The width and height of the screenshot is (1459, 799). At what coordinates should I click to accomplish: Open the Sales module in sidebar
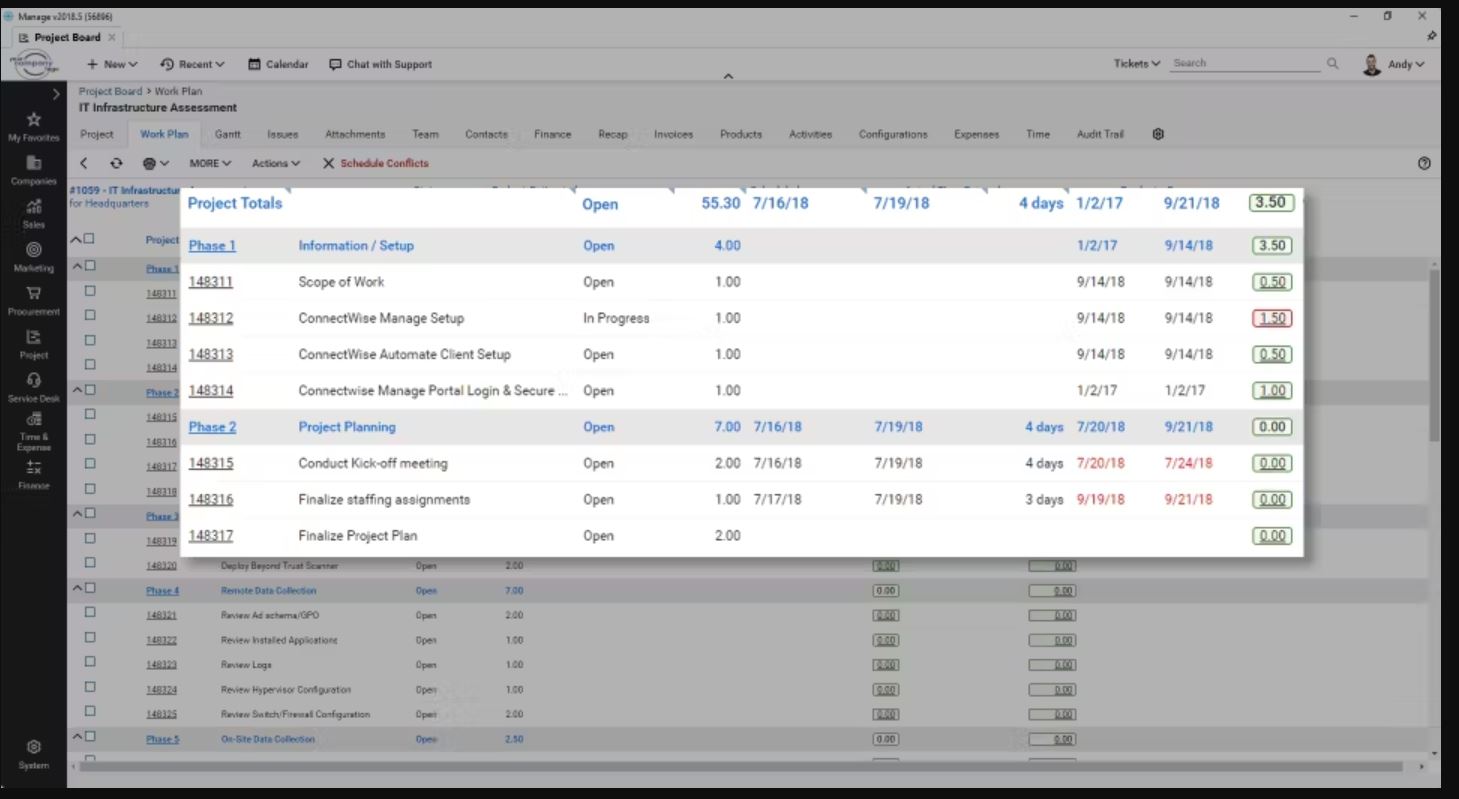click(x=33, y=213)
